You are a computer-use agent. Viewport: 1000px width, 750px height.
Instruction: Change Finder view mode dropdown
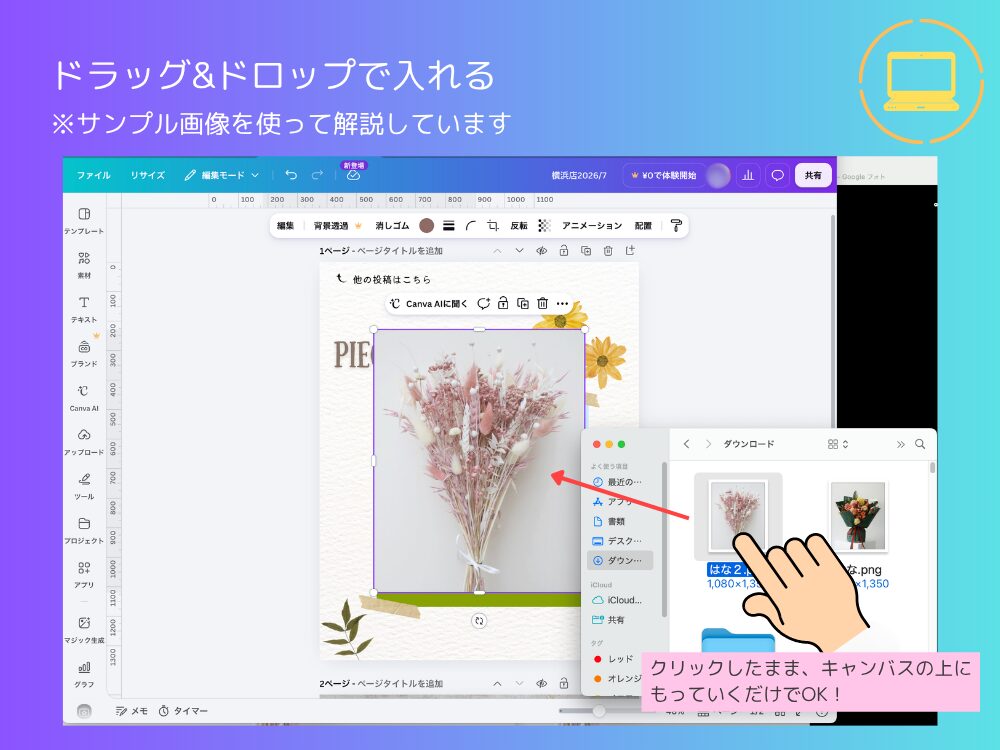tap(837, 444)
